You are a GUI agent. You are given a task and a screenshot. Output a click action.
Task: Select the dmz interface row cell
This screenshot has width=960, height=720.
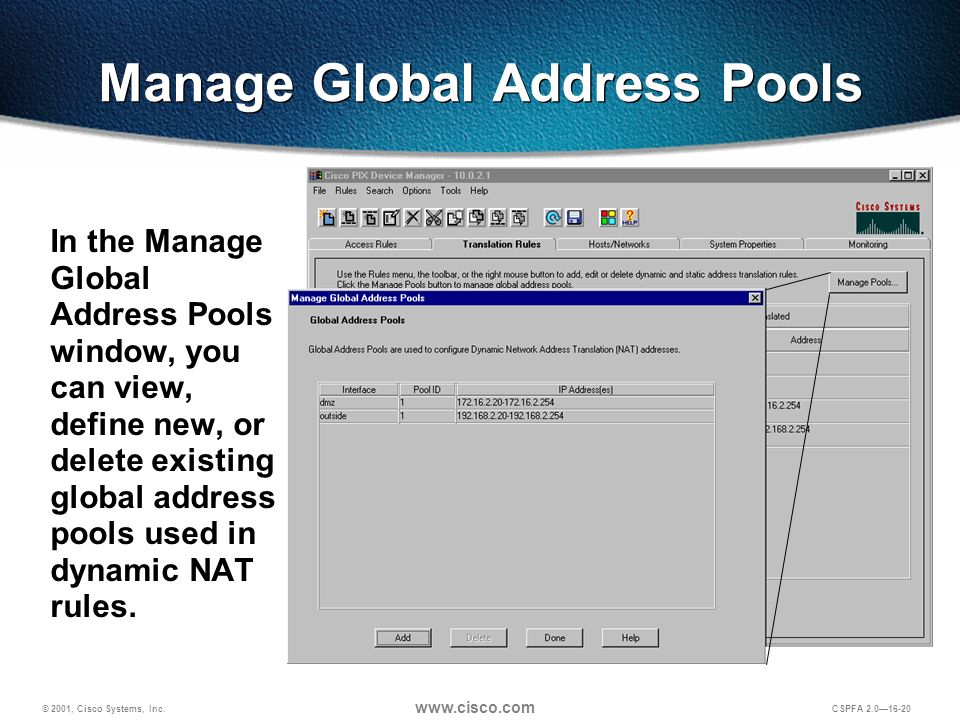pos(359,403)
